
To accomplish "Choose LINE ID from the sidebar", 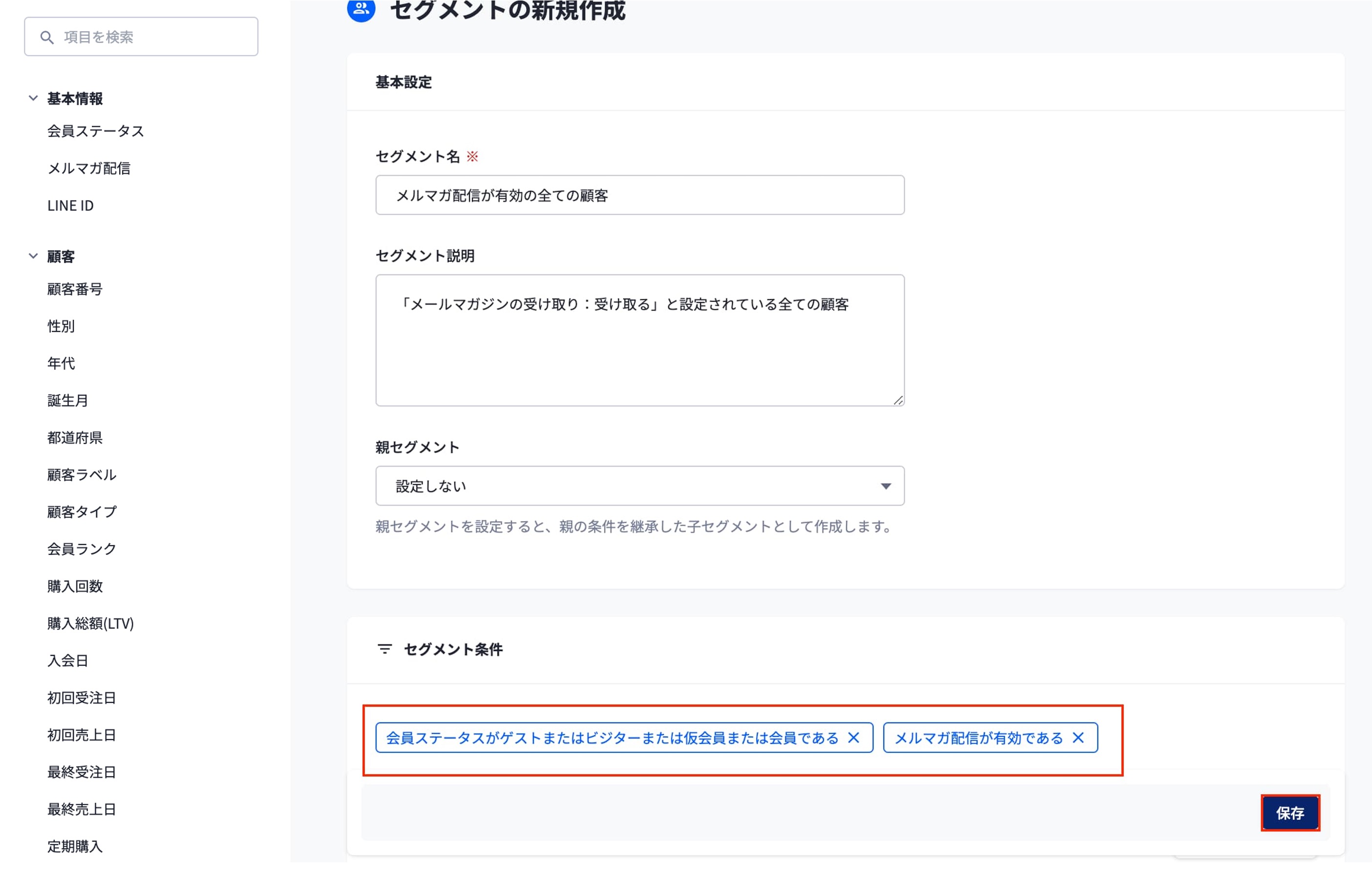I will [71, 206].
